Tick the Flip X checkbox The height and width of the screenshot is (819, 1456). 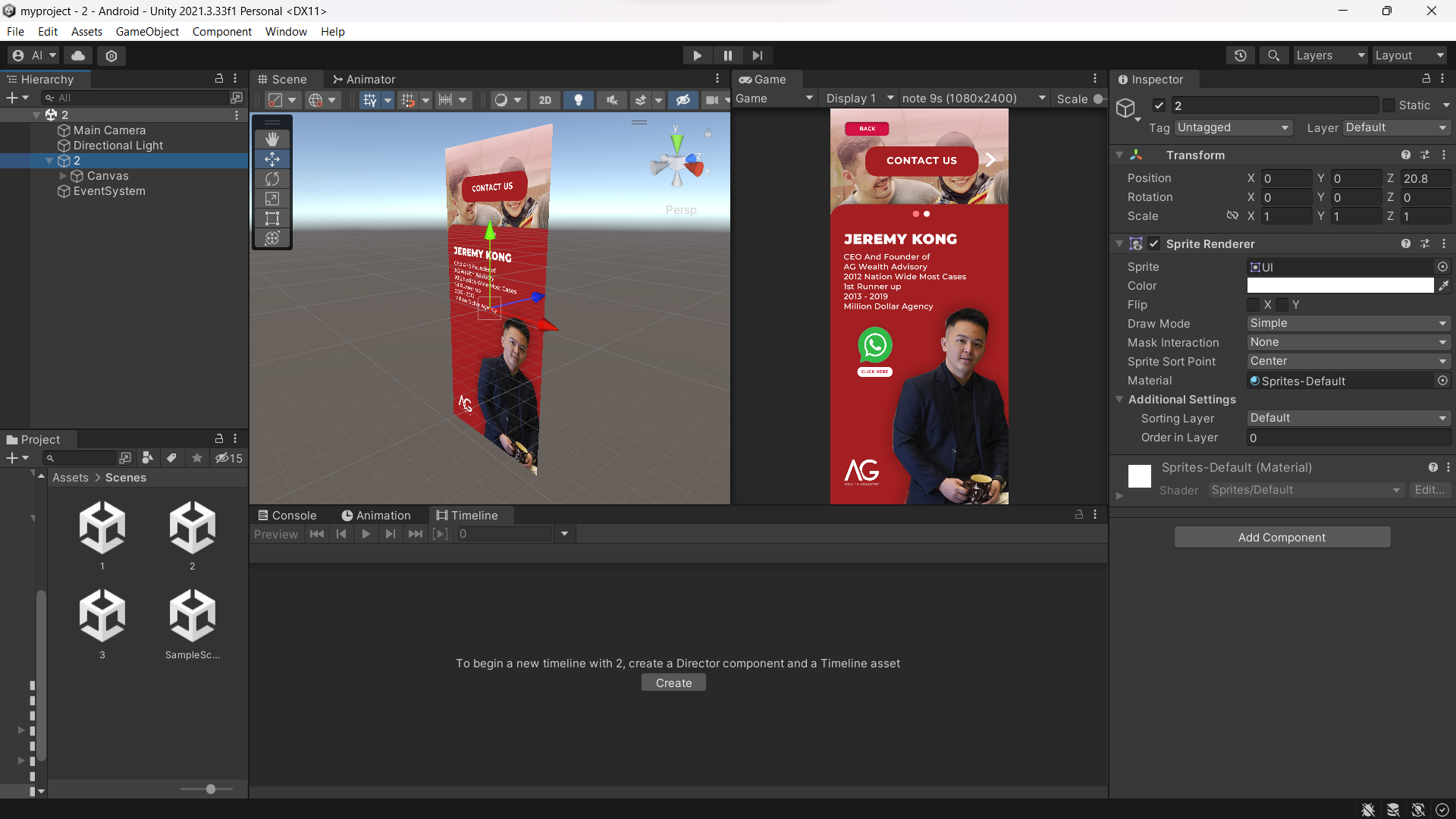point(1254,304)
